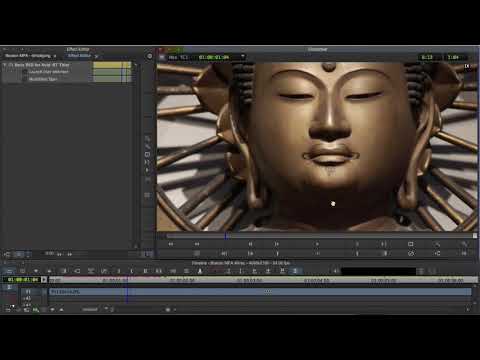The height and width of the screenshot is (360, 480).
Task: Click the Timeline horizontal scrollbar's right end
Action: (x=467, y=310)
